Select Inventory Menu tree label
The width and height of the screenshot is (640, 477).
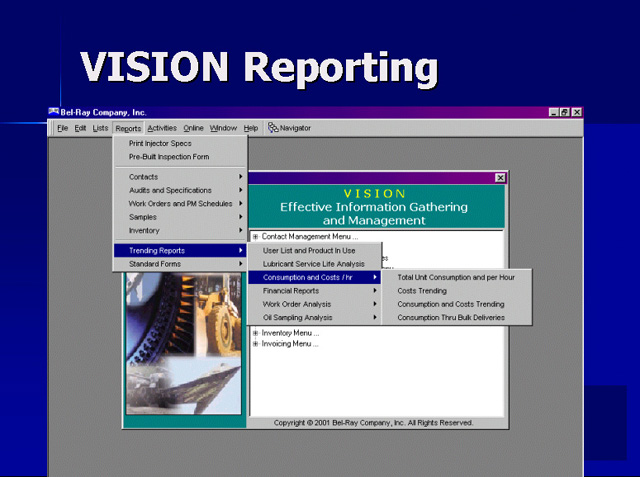tap(290, 333)
